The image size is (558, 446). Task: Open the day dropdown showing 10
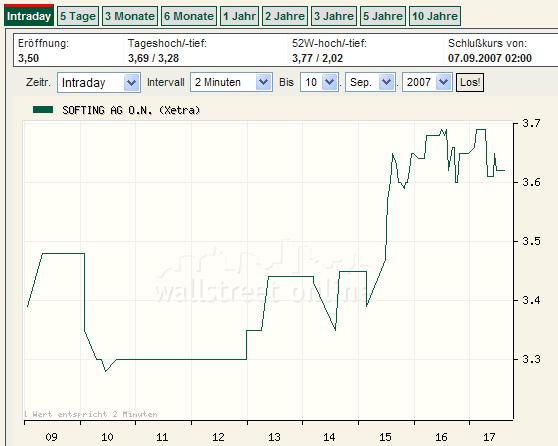coord(319,83)
